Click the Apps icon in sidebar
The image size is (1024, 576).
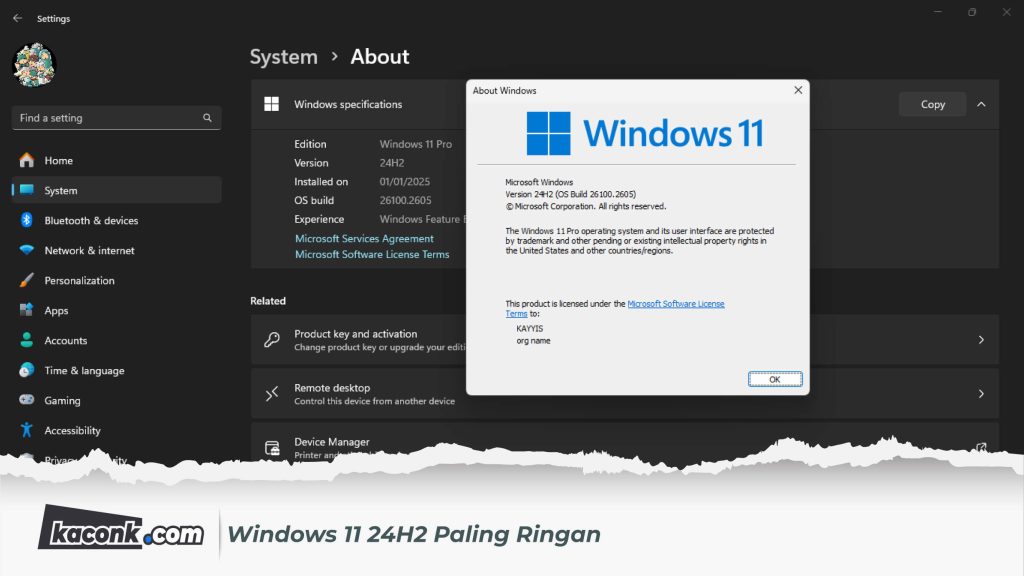point(27,310)
